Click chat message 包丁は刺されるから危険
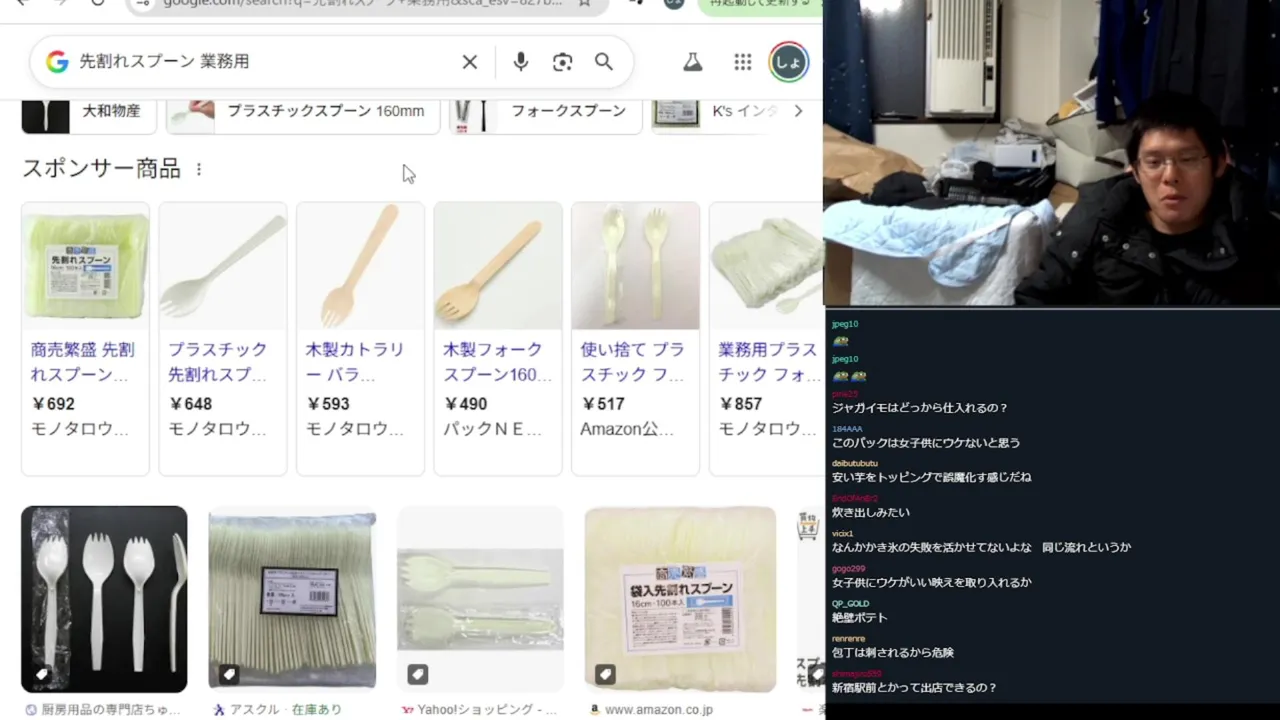The width and height of the screenshot is (1280, 720). [x=893, y=653]
